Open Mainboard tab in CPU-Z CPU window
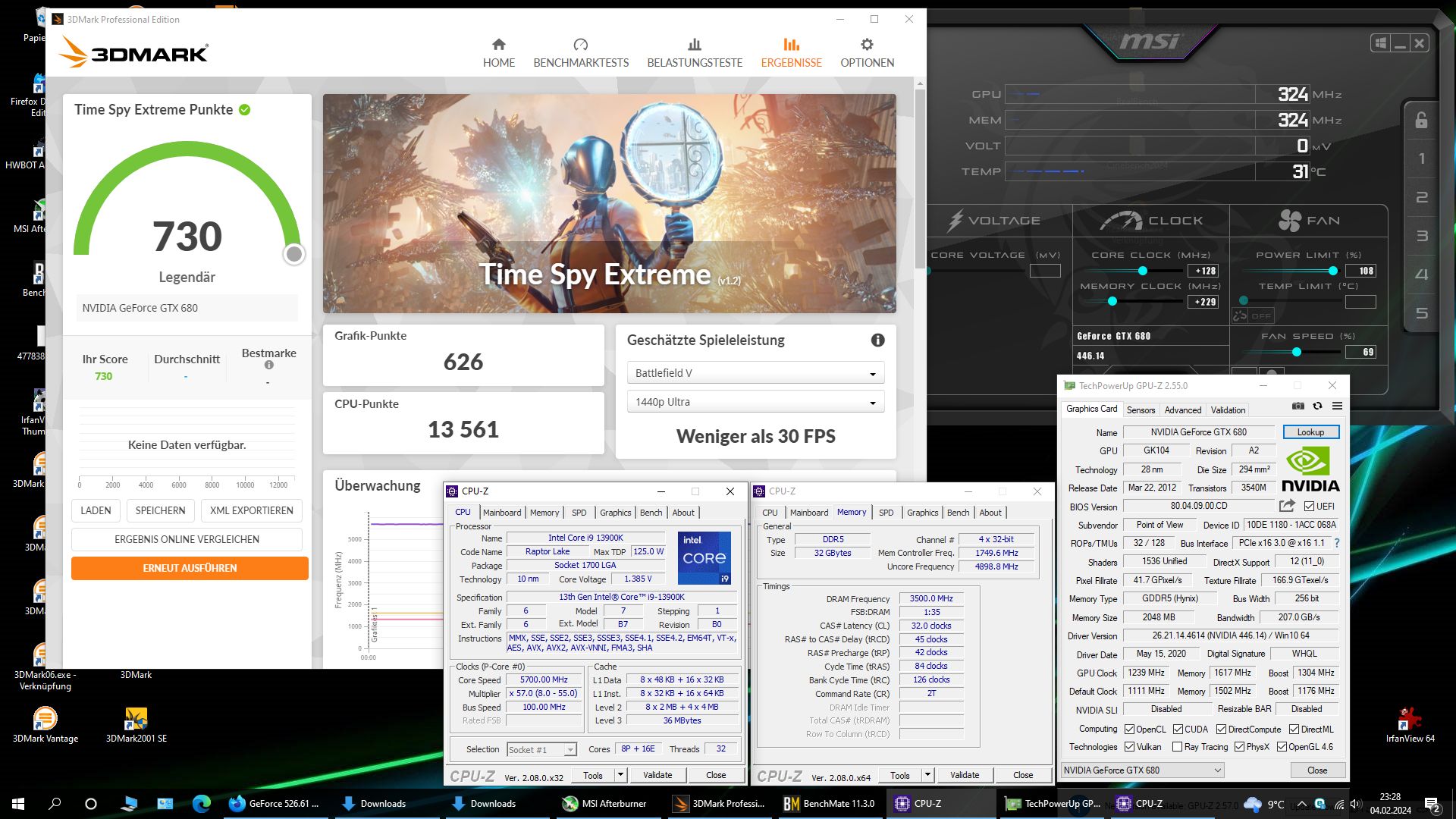 coord(502,513)
